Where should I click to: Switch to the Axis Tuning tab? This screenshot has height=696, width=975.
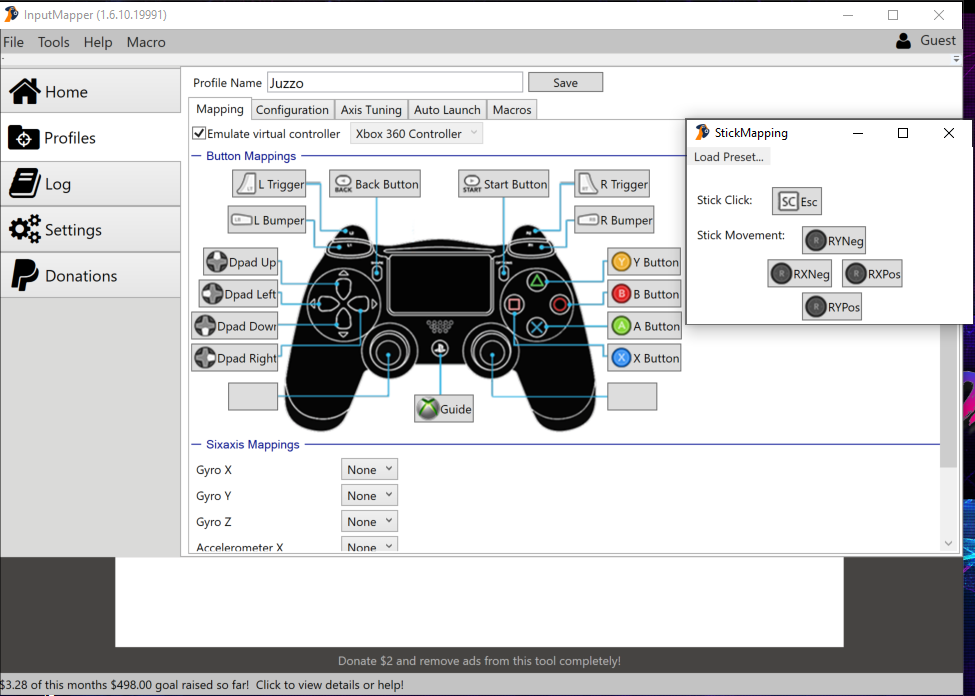coord(371,109)
